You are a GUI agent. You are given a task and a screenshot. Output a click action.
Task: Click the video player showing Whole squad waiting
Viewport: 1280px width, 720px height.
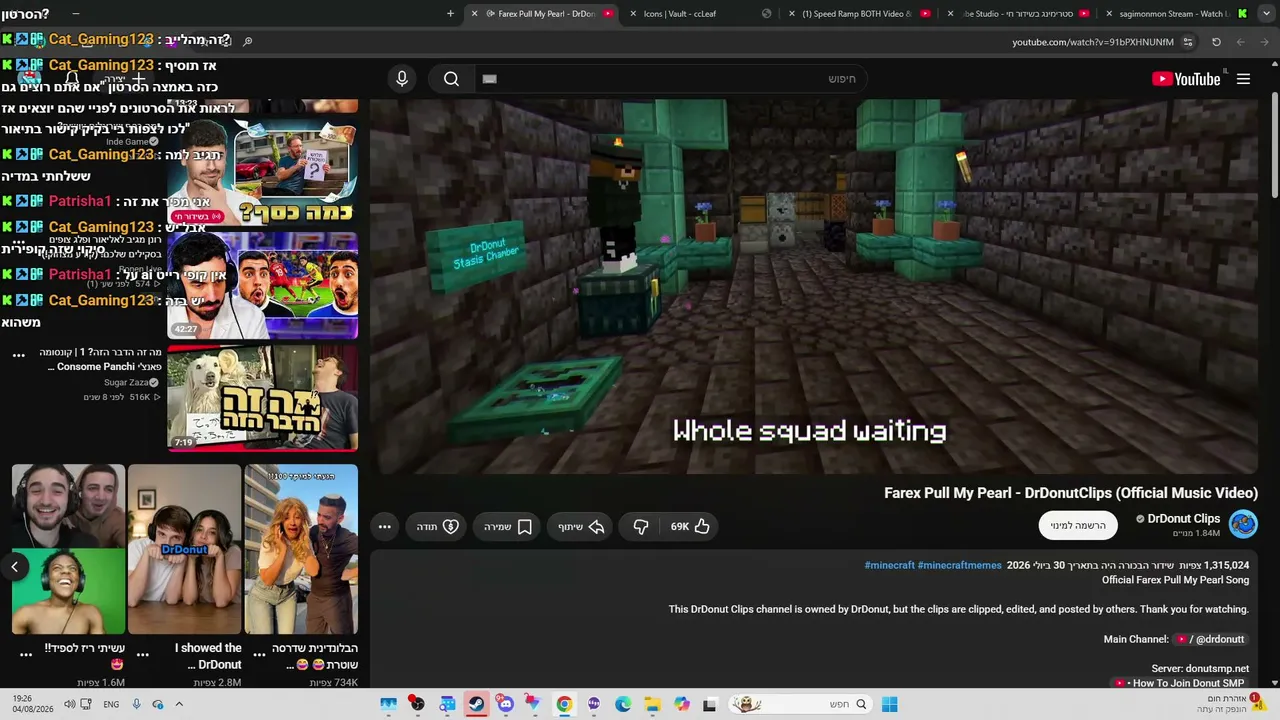click(814, 286)
